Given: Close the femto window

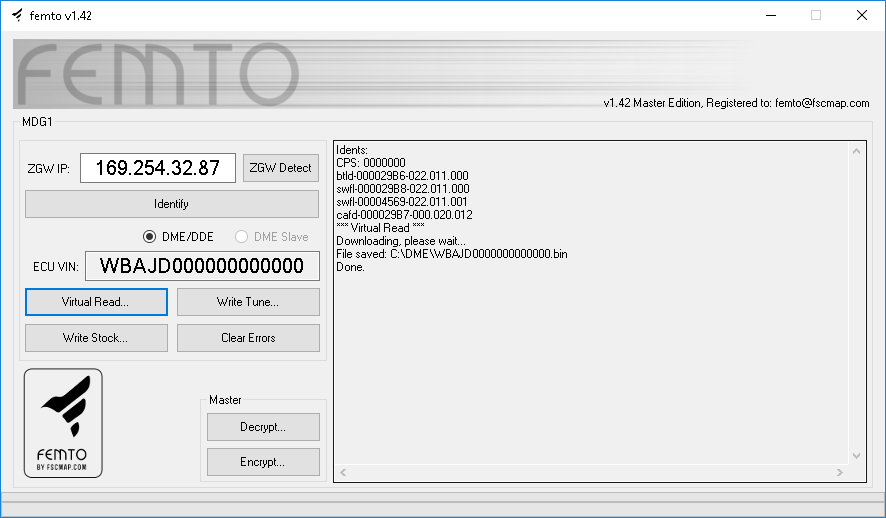Looking at the screenshot, I should [861, 15].
